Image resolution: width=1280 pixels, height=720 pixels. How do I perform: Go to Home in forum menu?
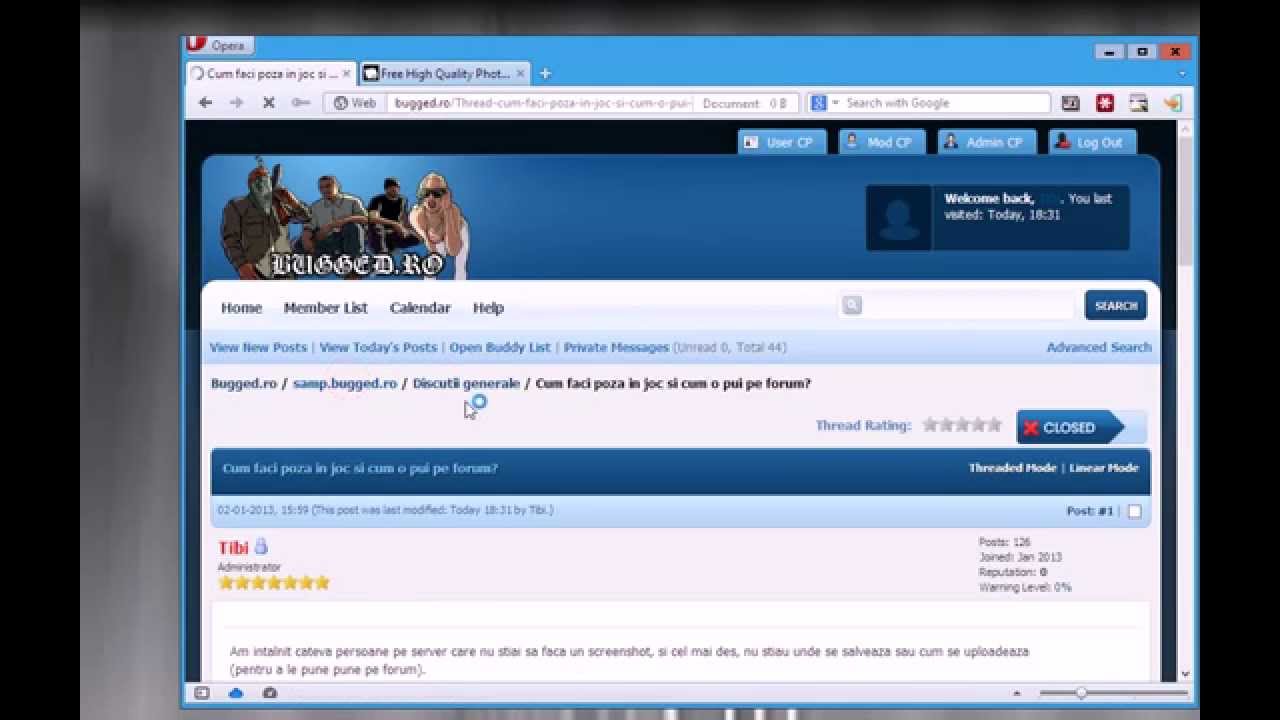point(241,308)
